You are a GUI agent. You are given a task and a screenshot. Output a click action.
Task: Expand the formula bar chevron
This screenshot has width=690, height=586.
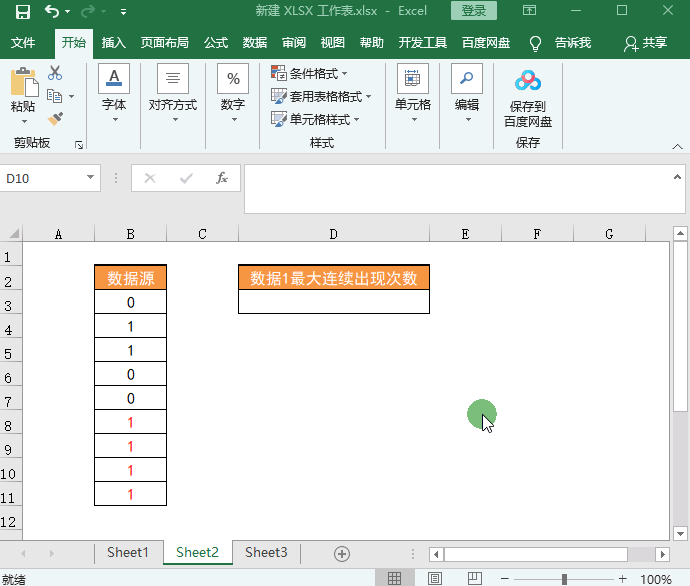point(677,177)
